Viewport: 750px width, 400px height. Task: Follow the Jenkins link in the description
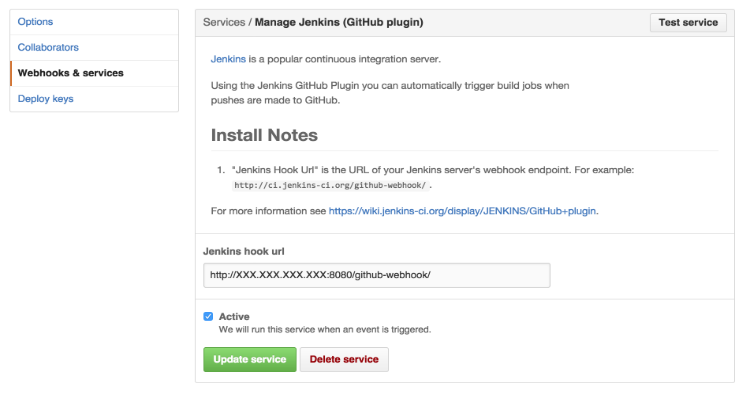(228, 59)
